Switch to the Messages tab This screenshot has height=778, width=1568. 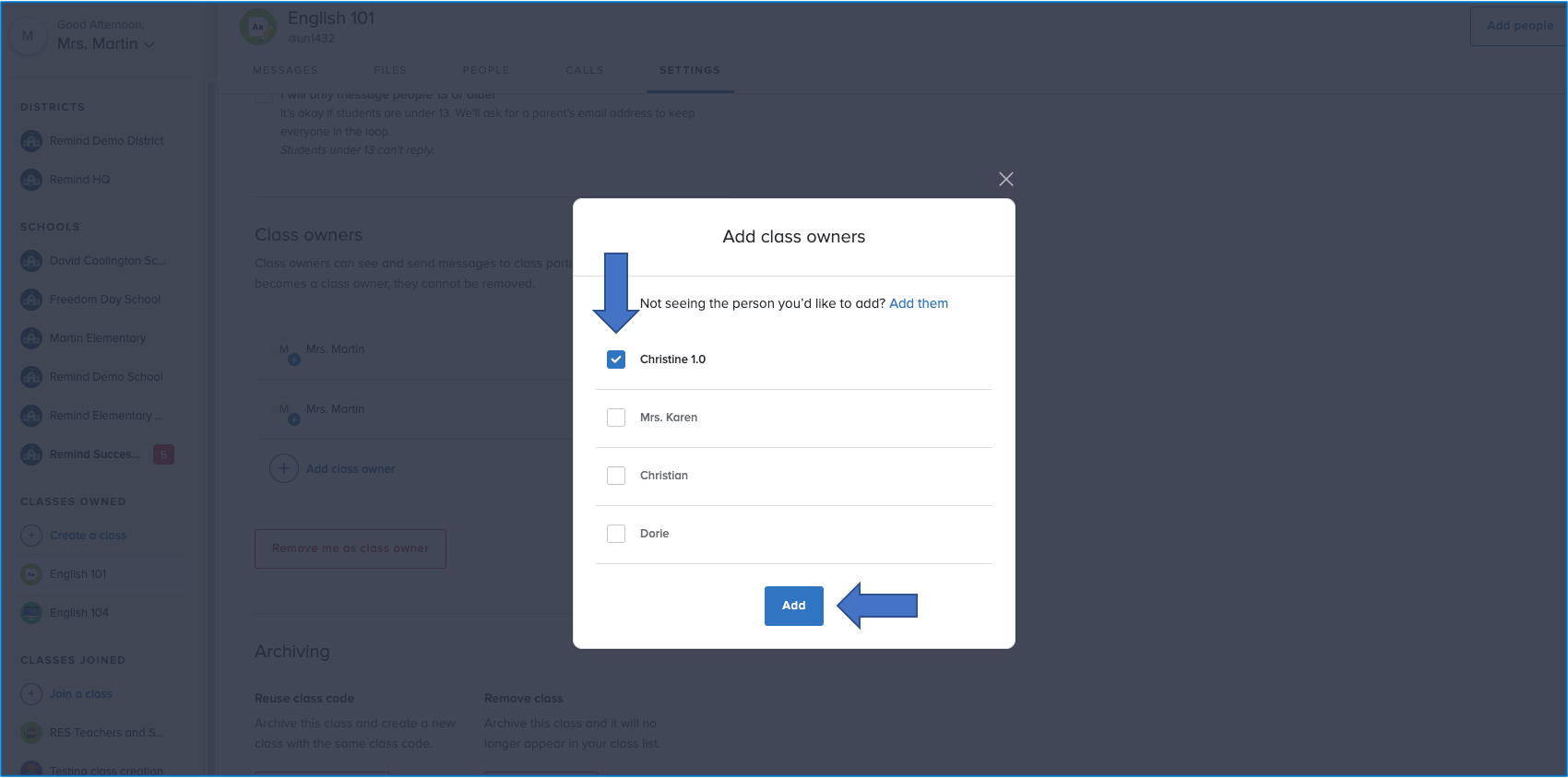(285, 70)
